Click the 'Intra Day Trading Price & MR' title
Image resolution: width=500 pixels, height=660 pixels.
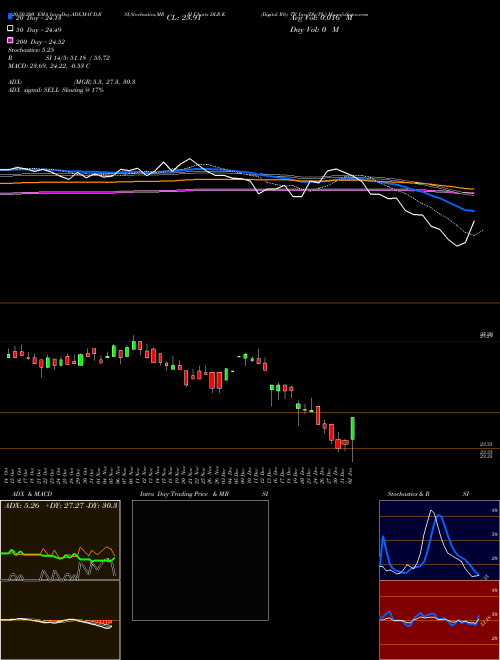pos(184,494)
